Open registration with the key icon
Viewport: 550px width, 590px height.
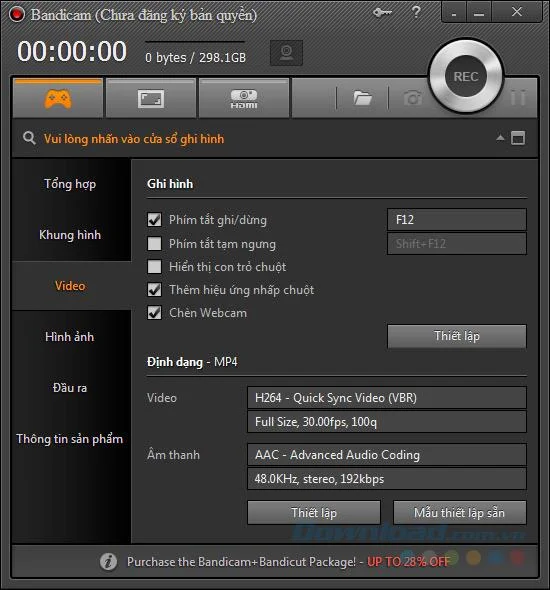click(382, 13)
